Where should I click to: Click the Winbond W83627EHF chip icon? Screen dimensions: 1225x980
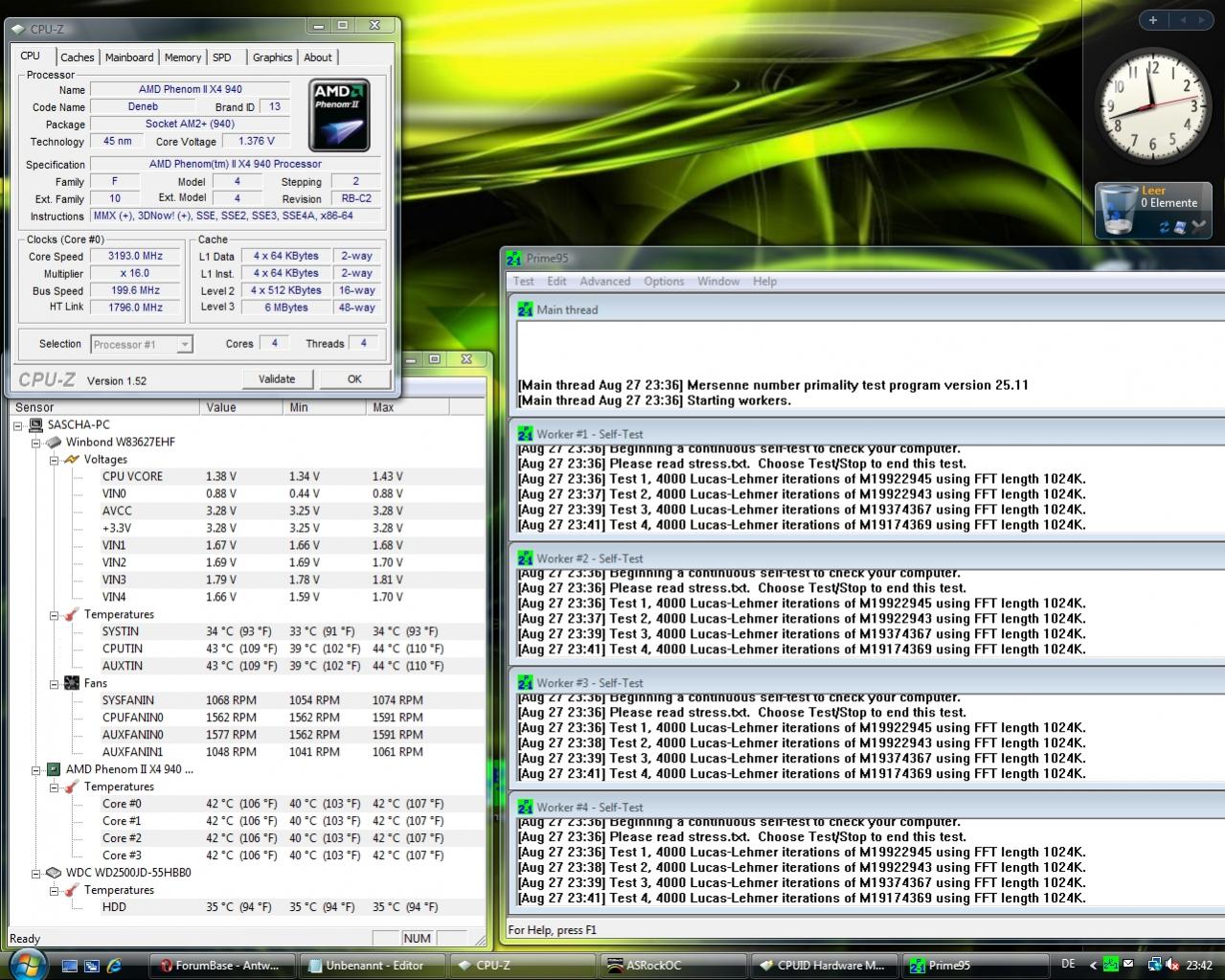(54, 443)
